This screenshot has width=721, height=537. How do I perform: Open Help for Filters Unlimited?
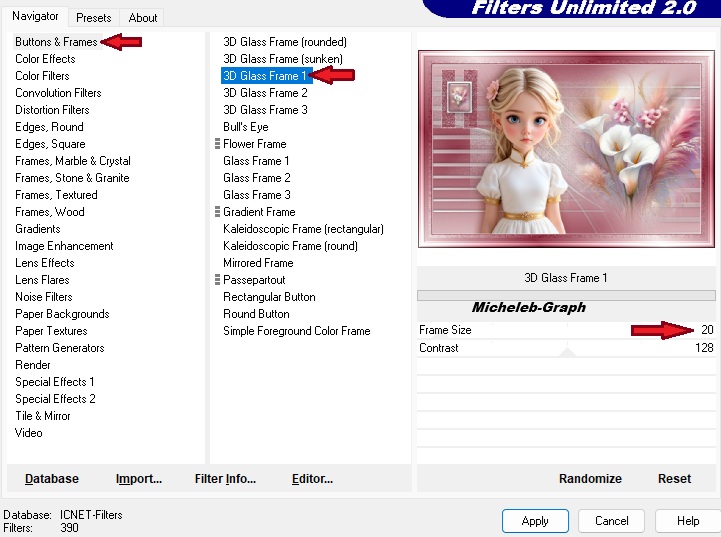[688, 521]
